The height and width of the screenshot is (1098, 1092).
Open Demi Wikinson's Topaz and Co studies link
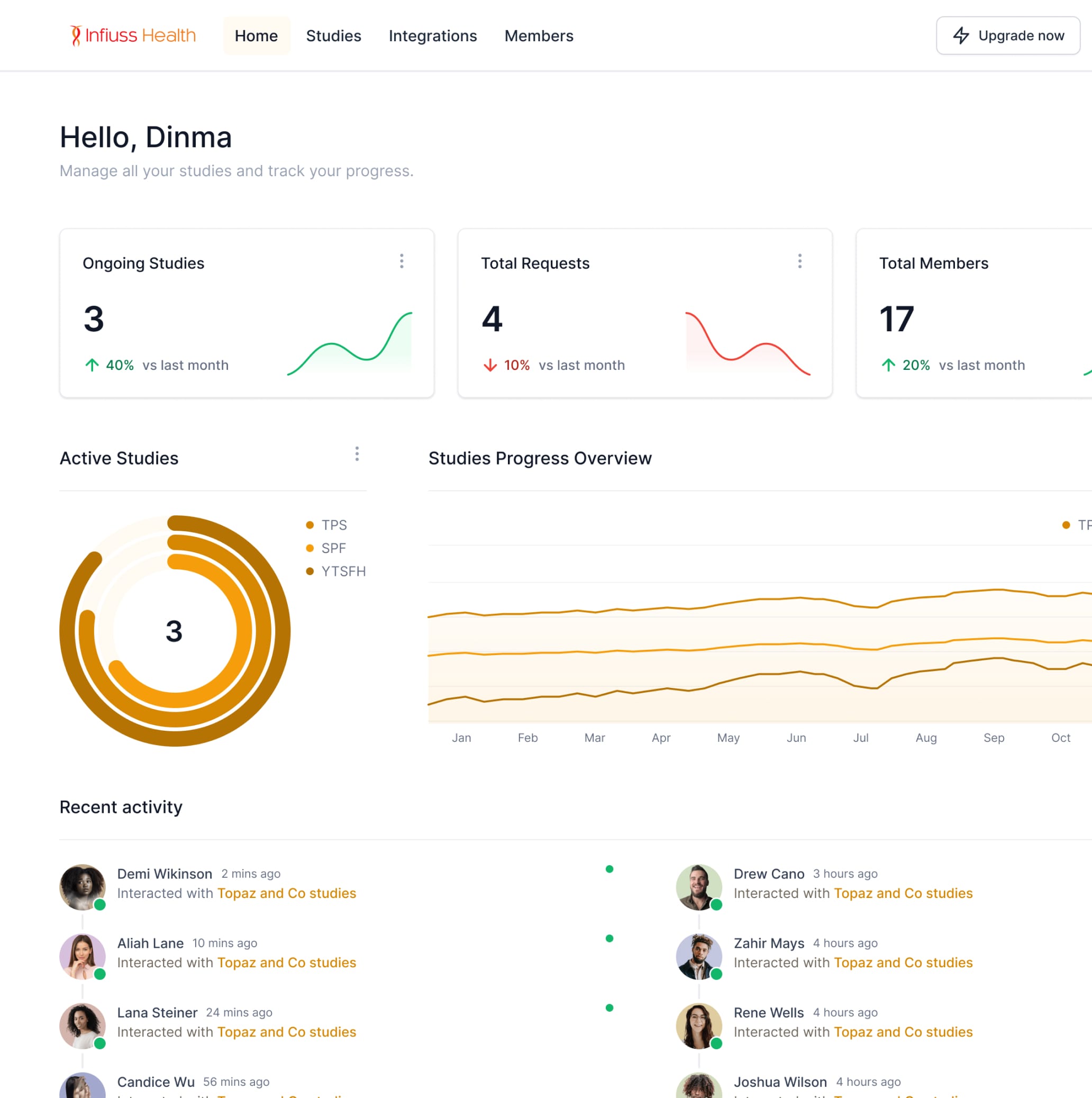point(286,893)
